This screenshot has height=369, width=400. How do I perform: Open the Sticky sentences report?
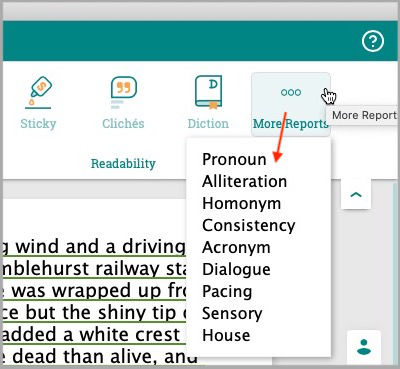tap(38, 103)
